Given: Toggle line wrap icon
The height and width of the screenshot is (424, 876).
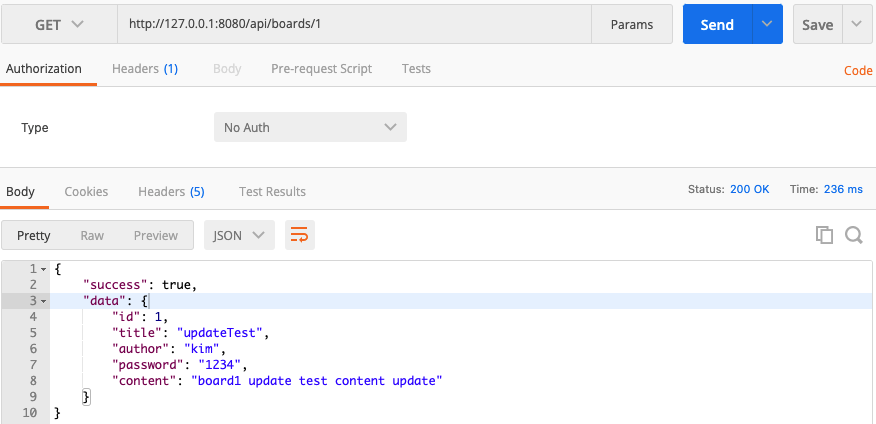Looking at the screenshot, I should pos(300,235).
